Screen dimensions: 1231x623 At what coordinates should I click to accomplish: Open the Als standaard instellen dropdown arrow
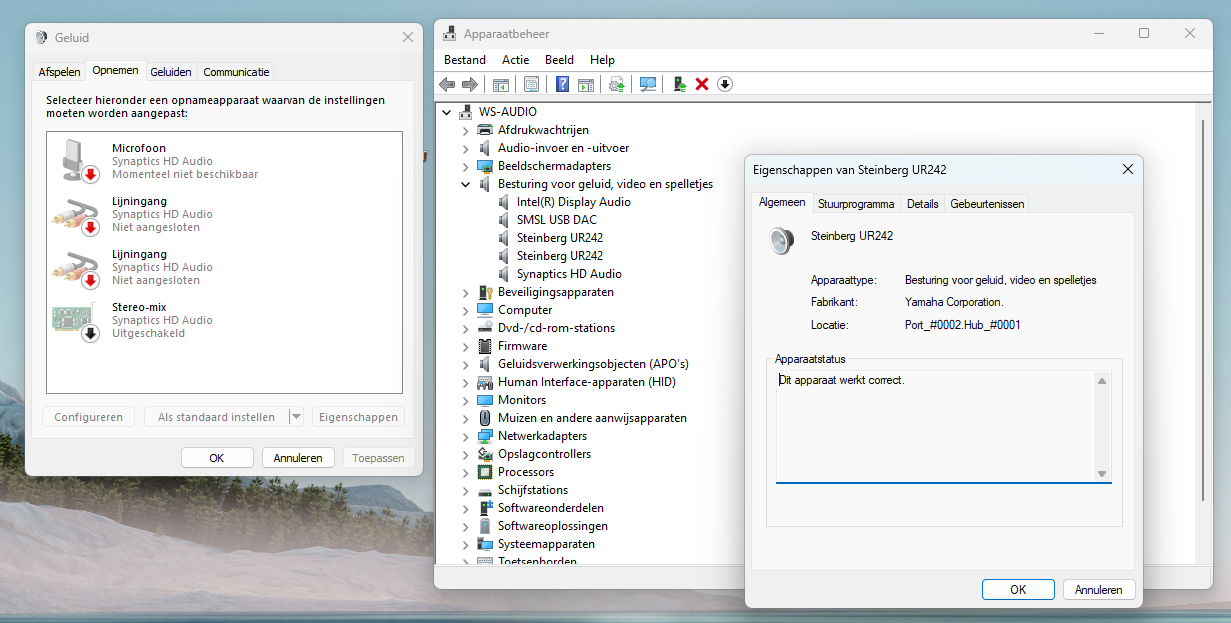296,417
